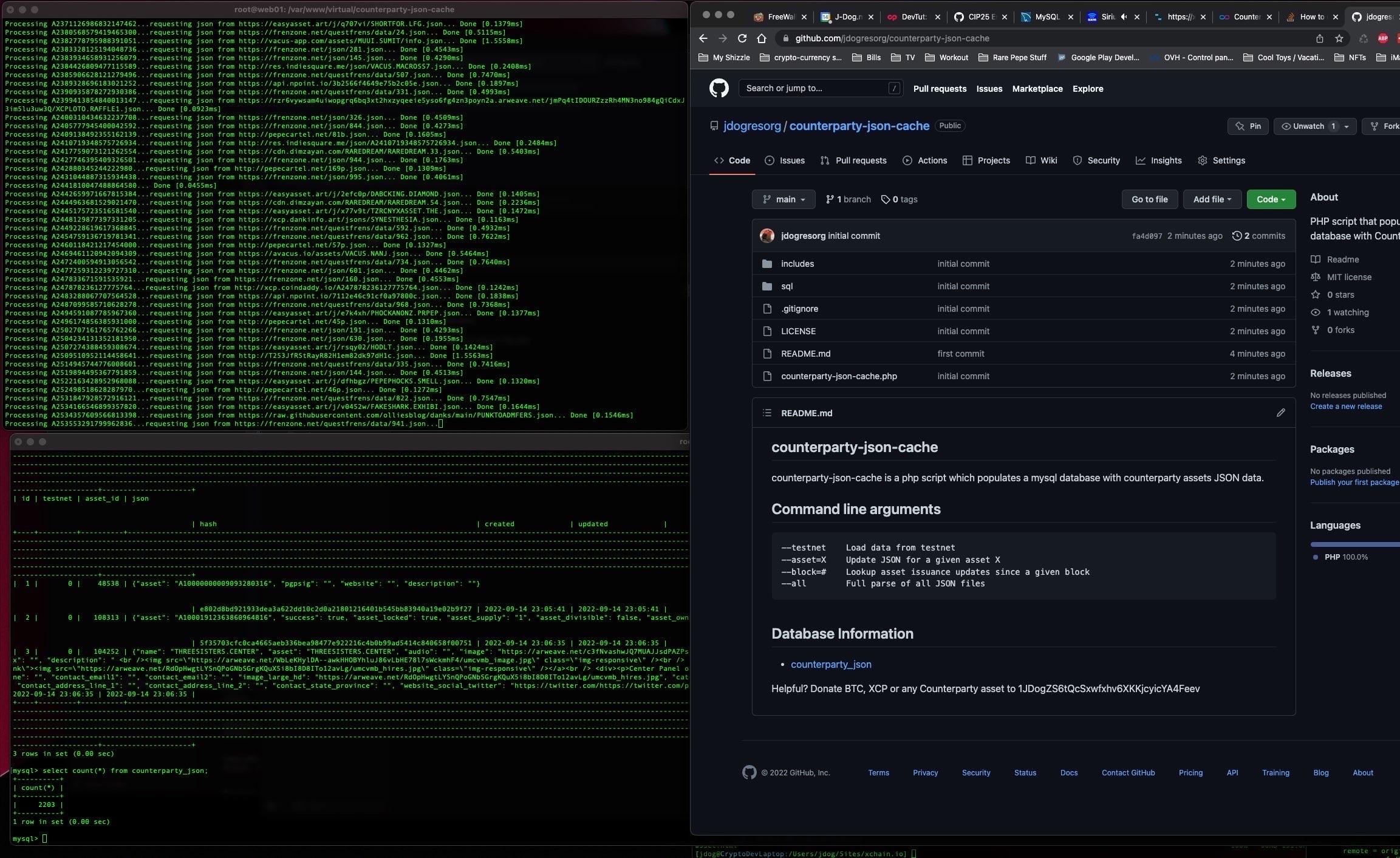View the 2 commits history link
This screenshot has width=1400, height=858.
click(x=1258, y=236)
